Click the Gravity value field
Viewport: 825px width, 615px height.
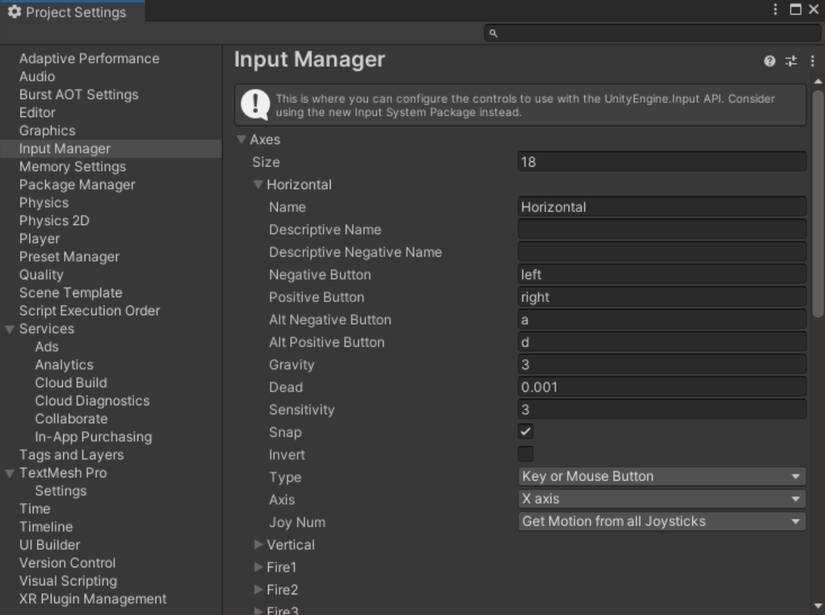pos(661,365)
